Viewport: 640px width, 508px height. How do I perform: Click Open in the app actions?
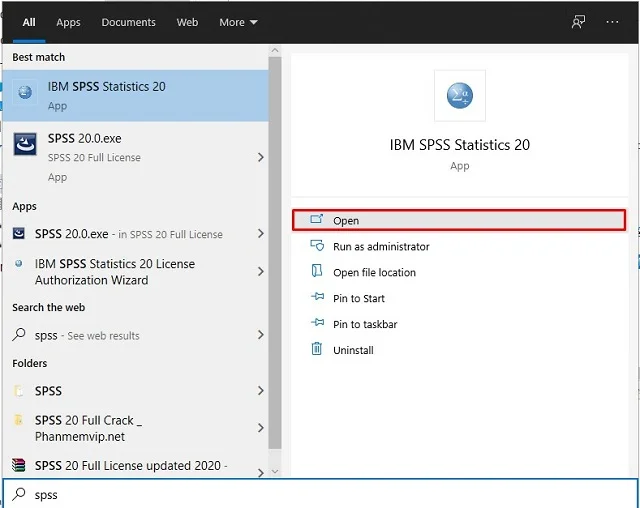(459, 220)
